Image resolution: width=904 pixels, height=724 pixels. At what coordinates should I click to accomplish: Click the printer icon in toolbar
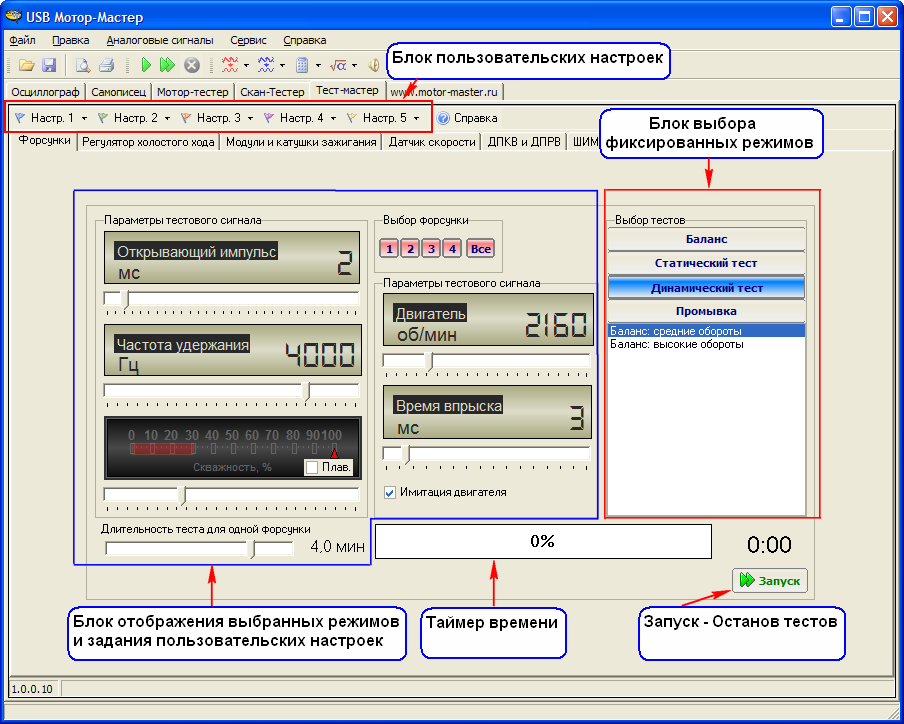(x=106, y=65)
